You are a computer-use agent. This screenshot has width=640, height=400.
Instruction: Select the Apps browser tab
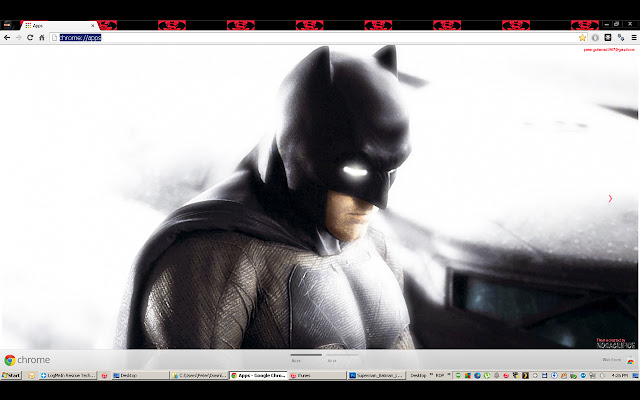tap(59, 26)
